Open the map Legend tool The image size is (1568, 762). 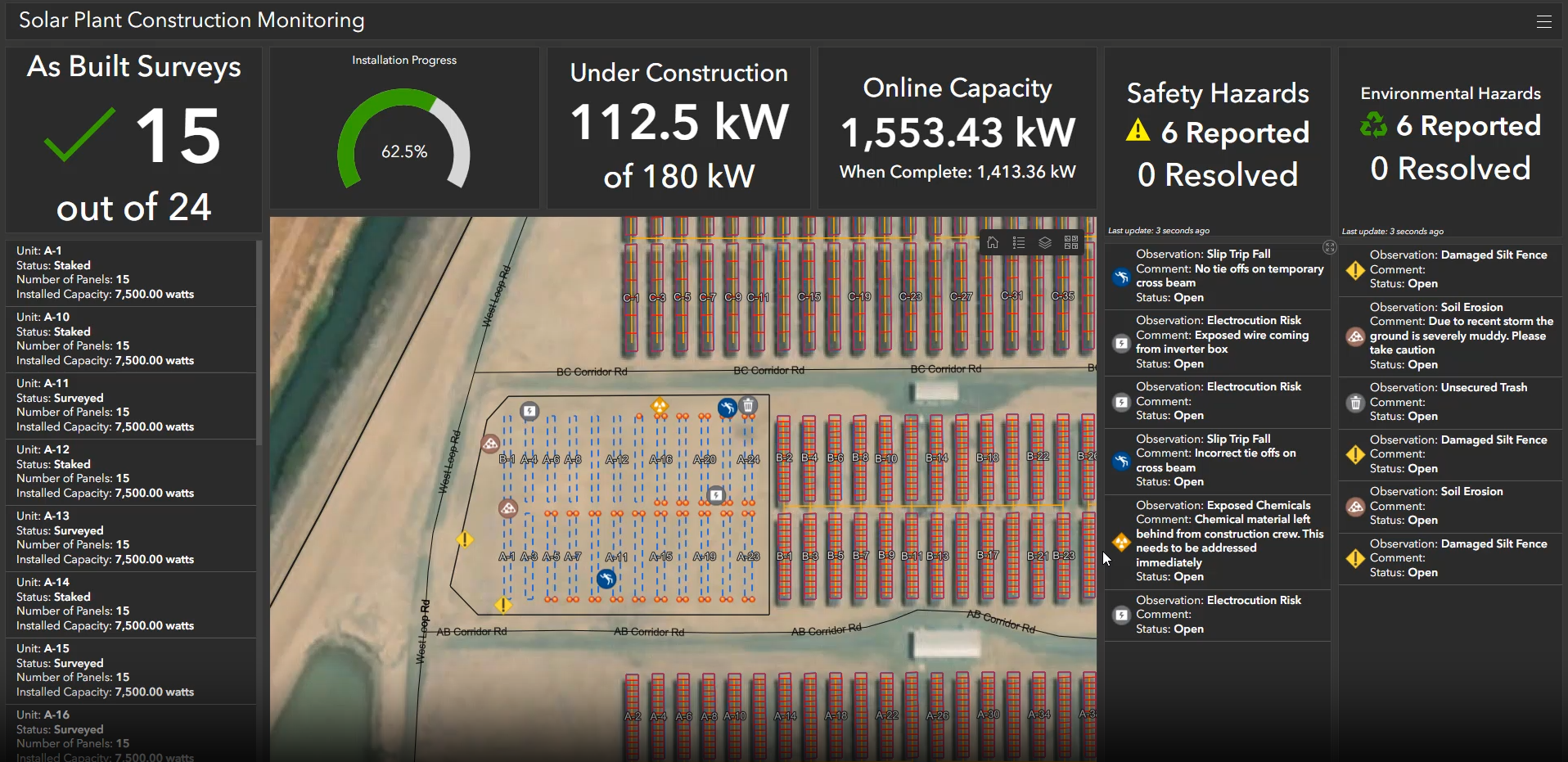[x=1019, y=243]
